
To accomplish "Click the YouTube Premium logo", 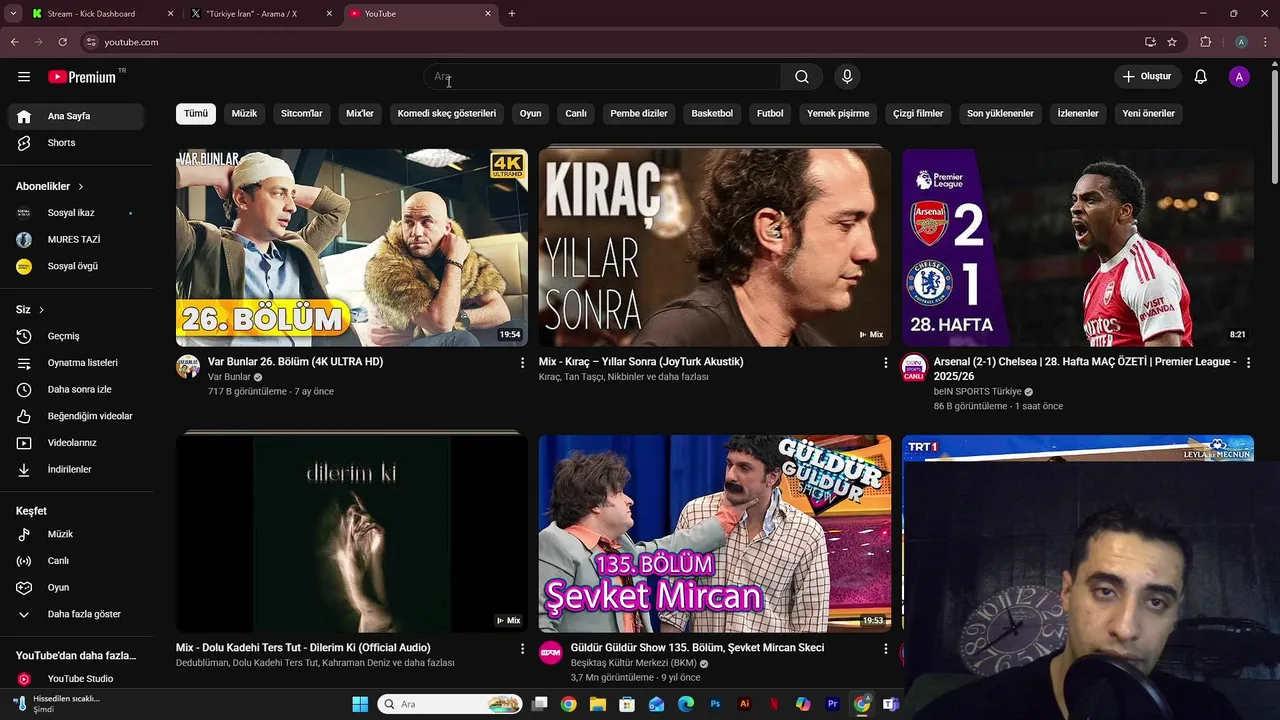I will point(82,77).
